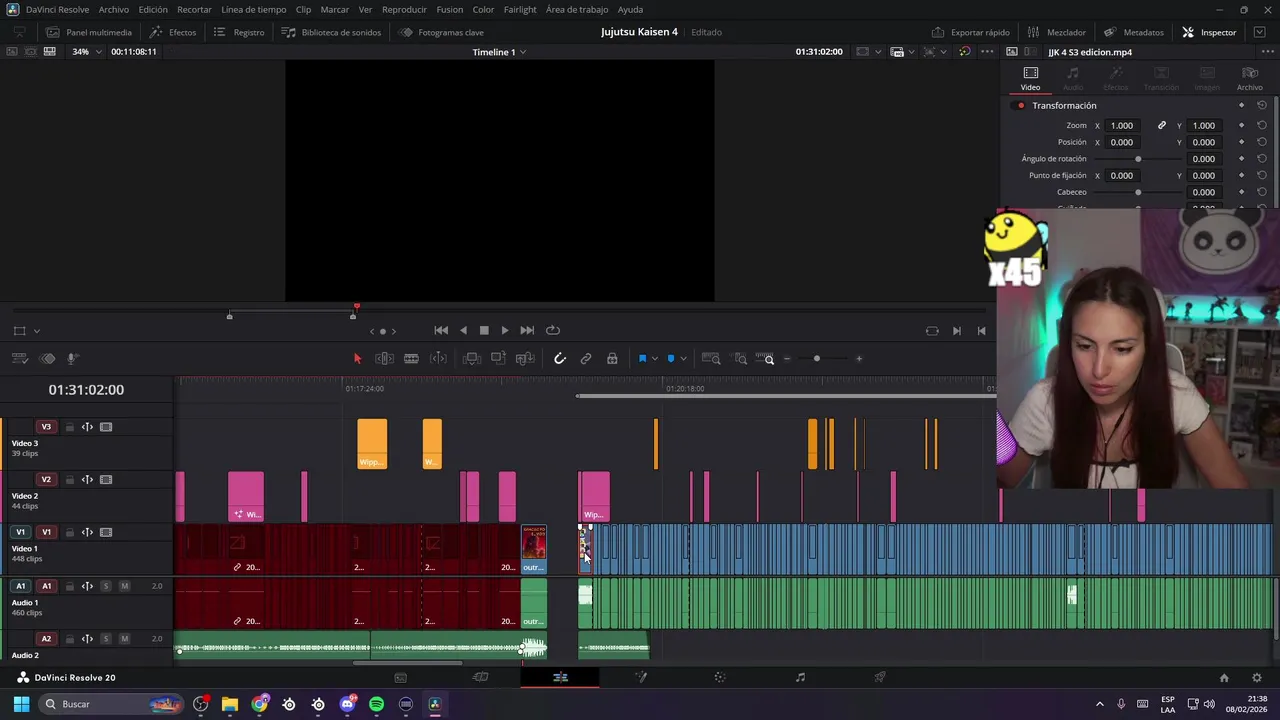This screenshot has width=1280, height=720.
Task: Disable Video 2 track filmstrip icon
Action: click(106, 480)
